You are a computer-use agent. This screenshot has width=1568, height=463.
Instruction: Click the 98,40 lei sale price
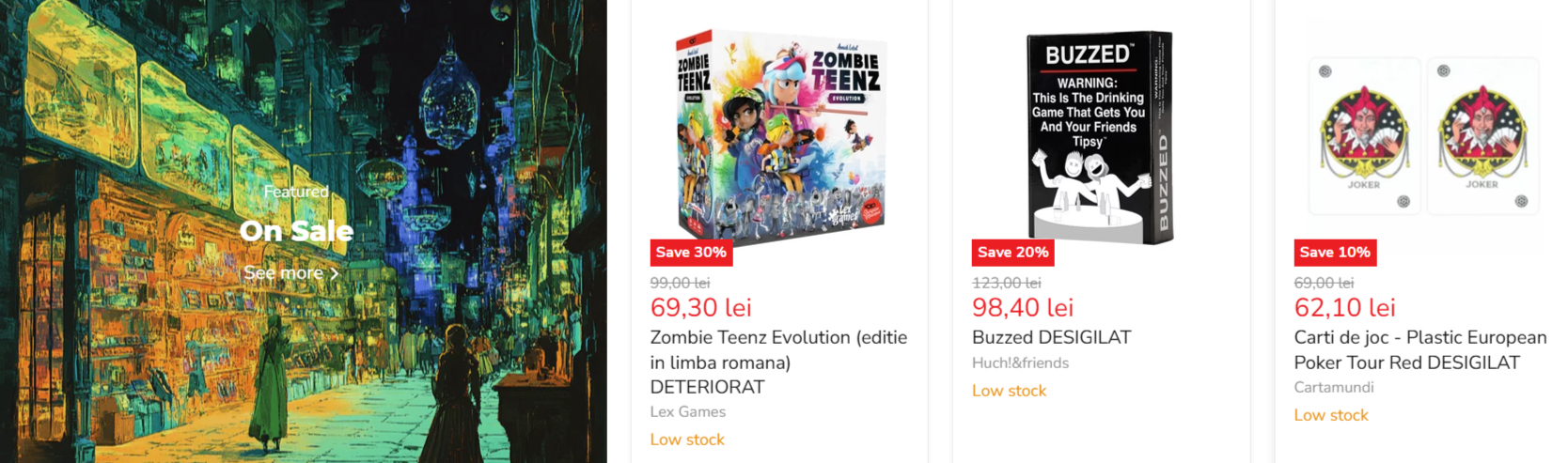tap(1023, 307)
